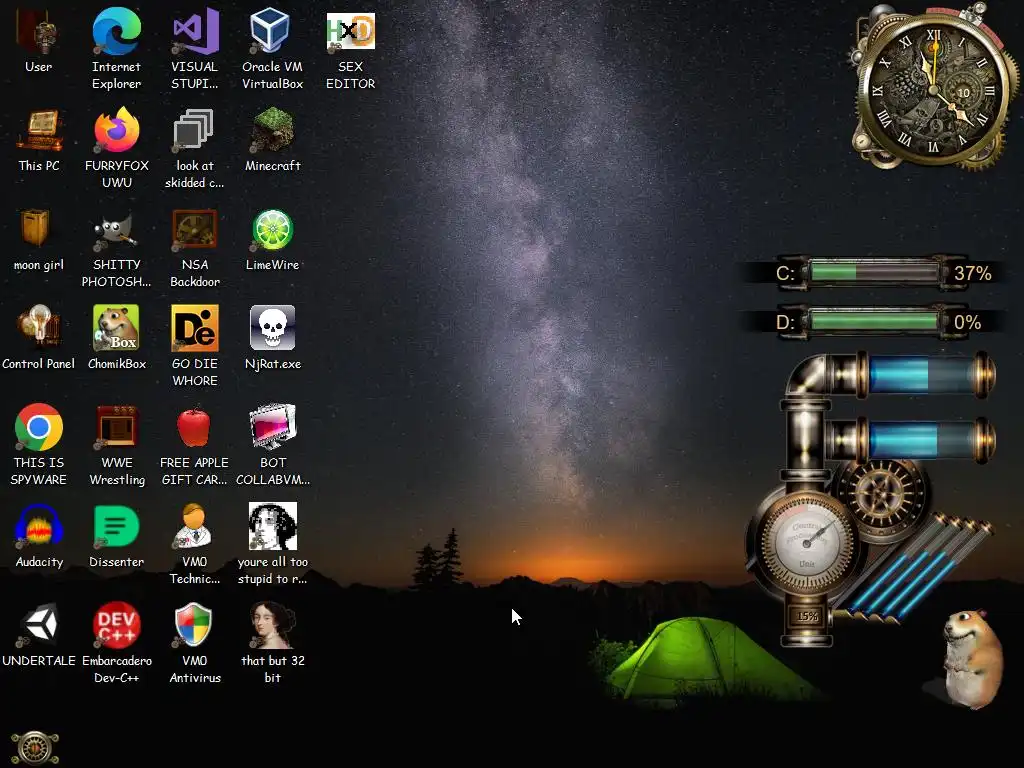Click the steampunk start button

[x=35, y=746]
